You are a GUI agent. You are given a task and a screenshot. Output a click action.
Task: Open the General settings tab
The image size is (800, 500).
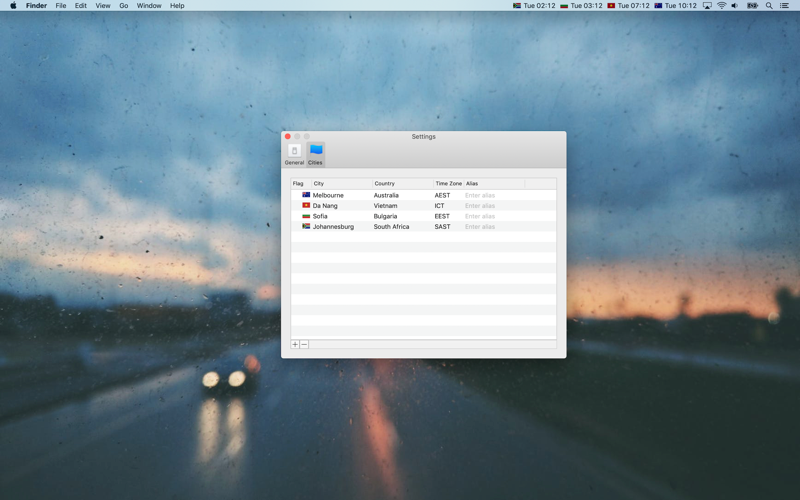tap(294, 155)
